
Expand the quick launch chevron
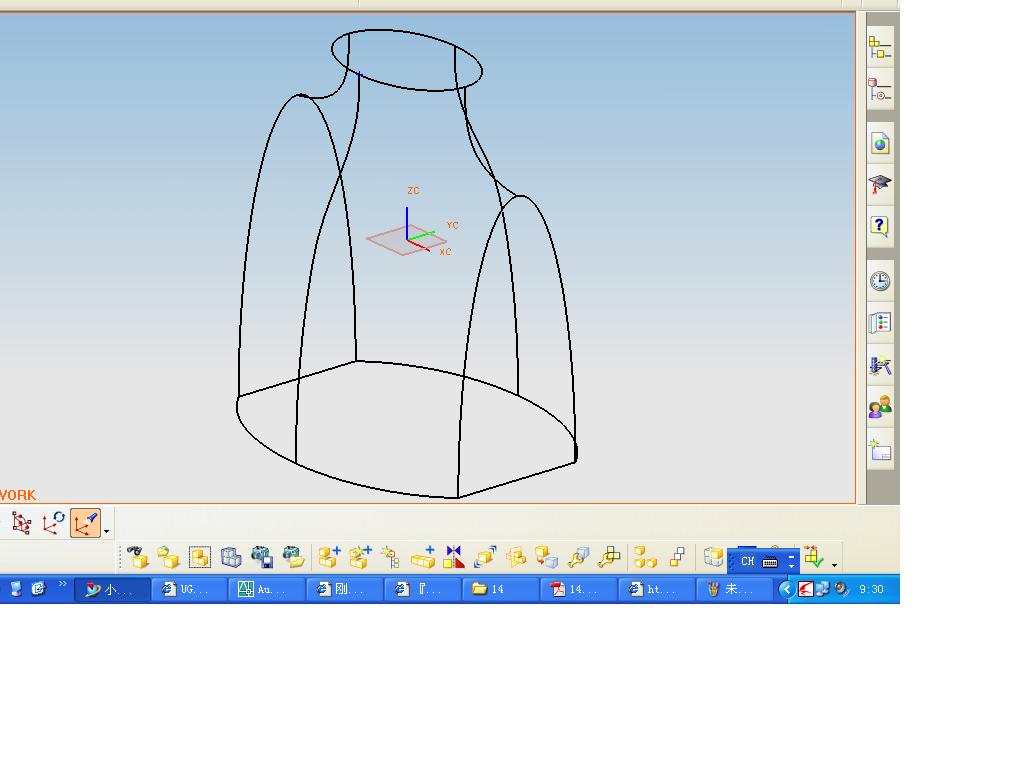point(63,584)
